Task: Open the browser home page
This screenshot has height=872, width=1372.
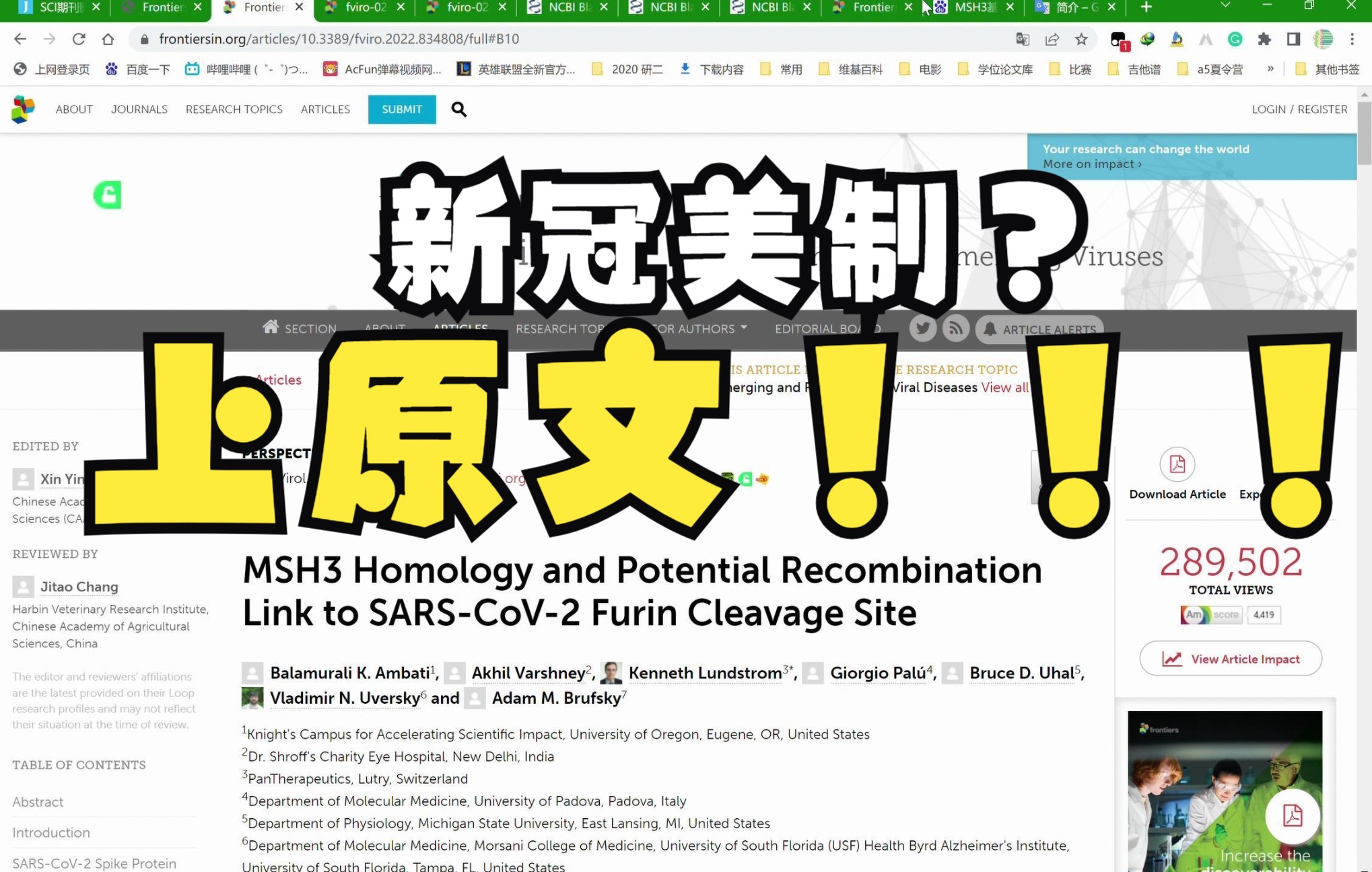Action: (x=108, y=39)
